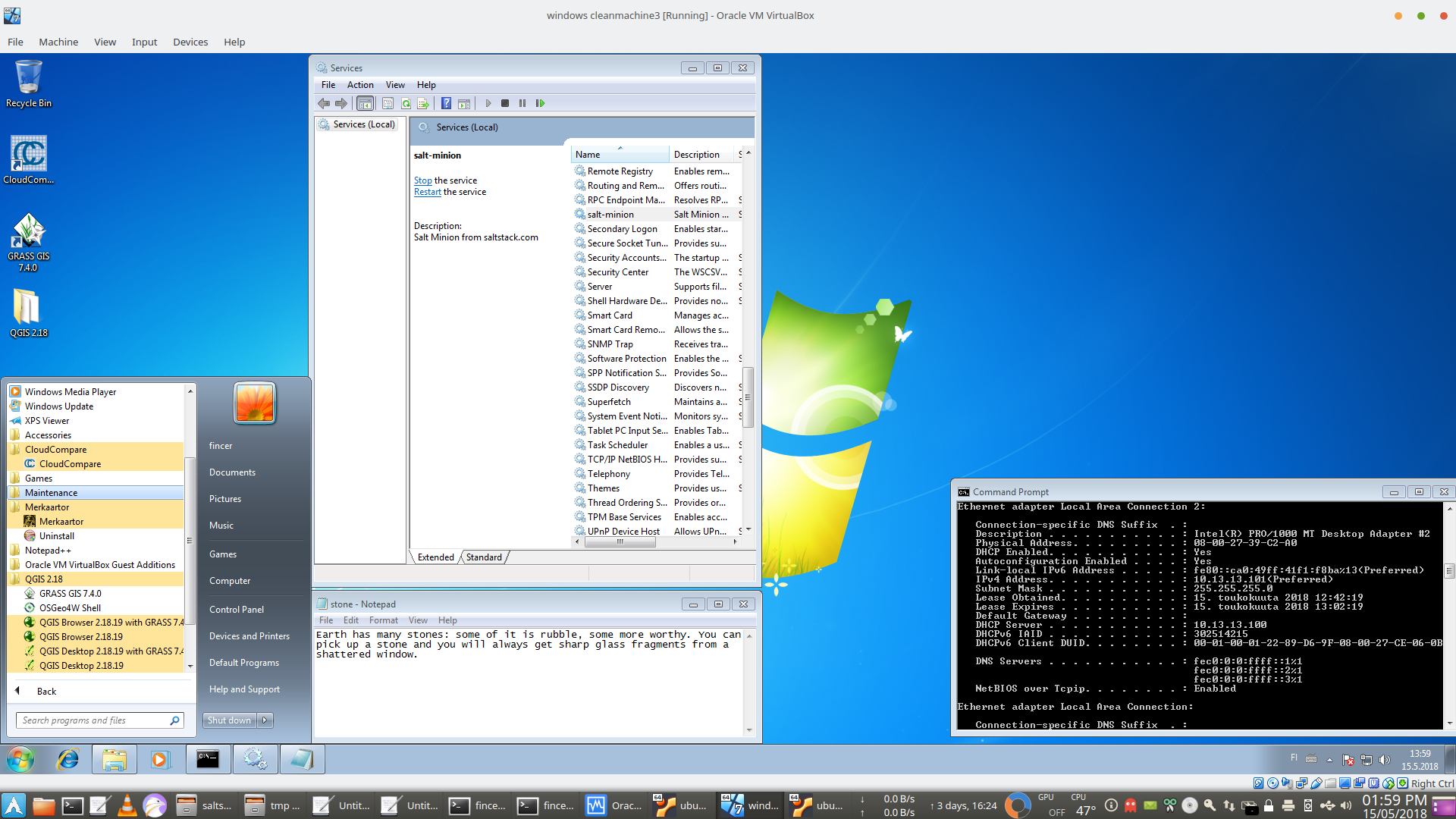Open Internet Explorer from the Windows taskbar
The image size is (1456, 819).
[68, 759]
